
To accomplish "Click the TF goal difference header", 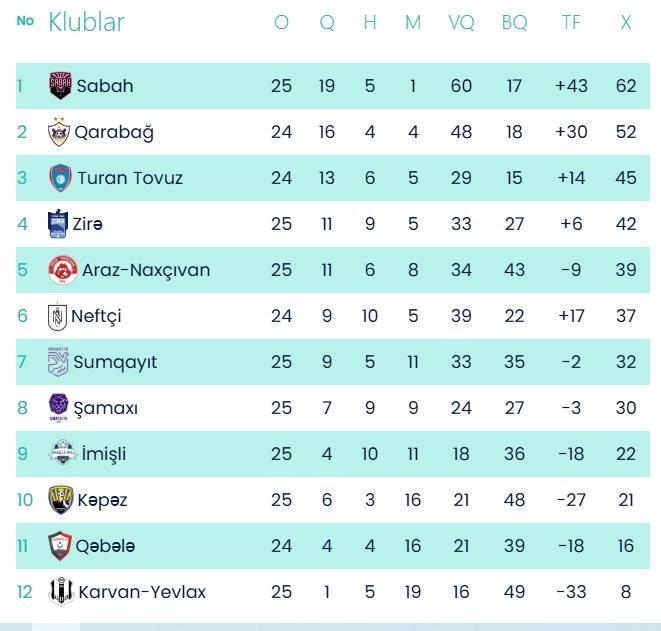I will [x=571, y=22].
